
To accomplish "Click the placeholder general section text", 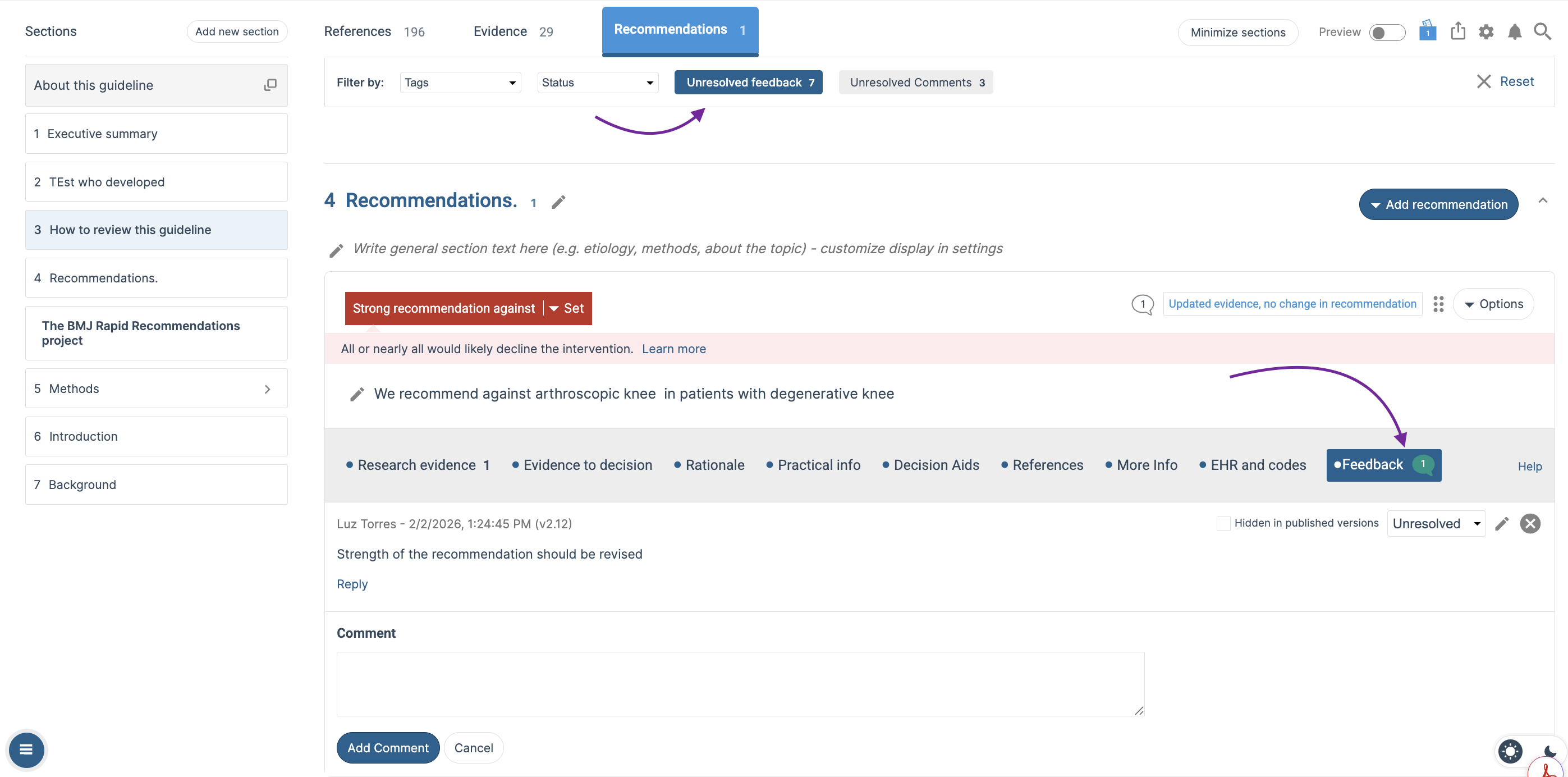I will (x=677, y=249).
